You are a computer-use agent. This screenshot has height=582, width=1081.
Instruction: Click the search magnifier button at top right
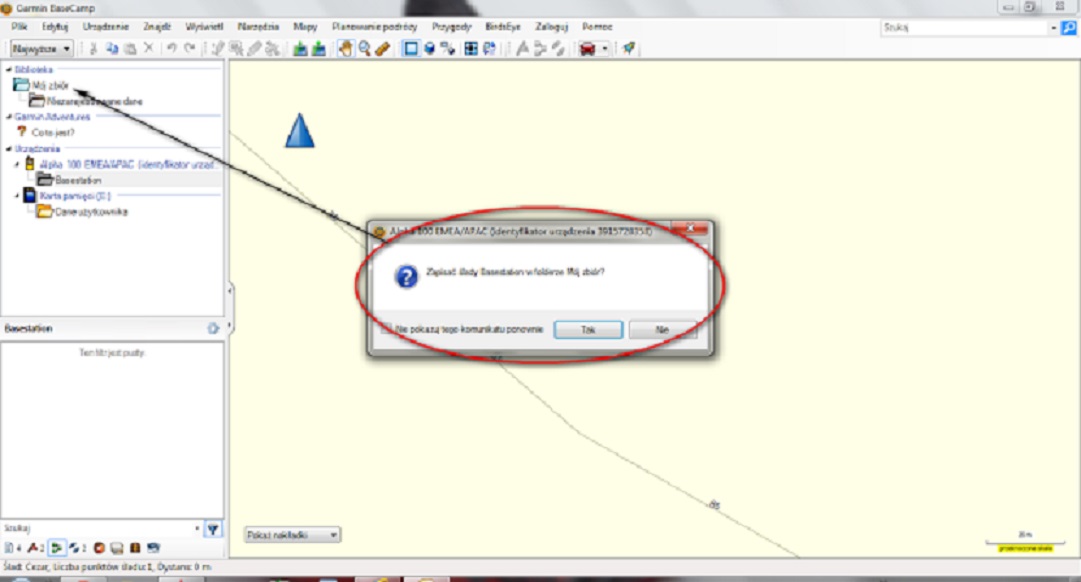pos(1069,28)
